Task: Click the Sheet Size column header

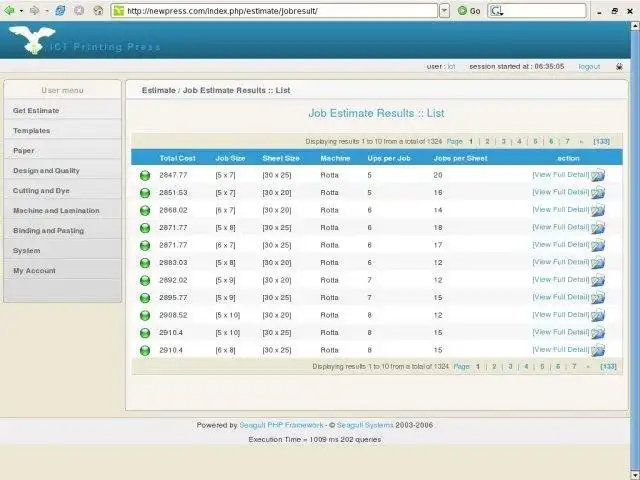Action: [x=281, y=158]
